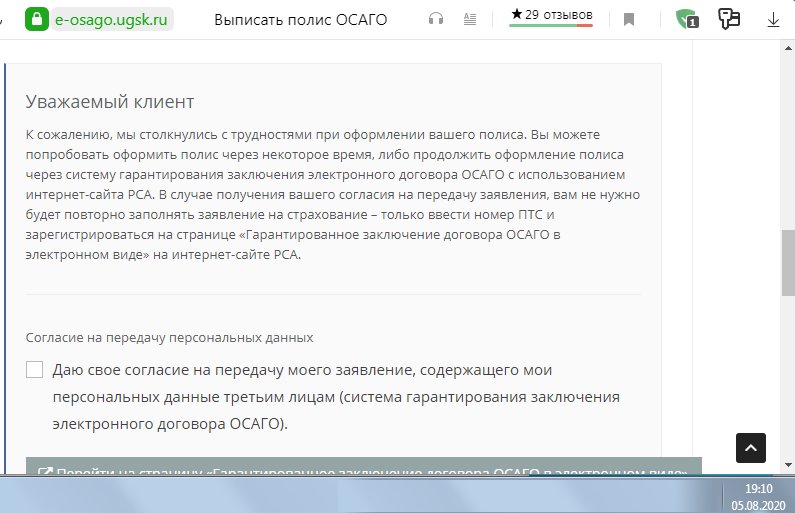Click the e-osago.ugsk.ru address field
Screen dimensions: 795x513
111,19
